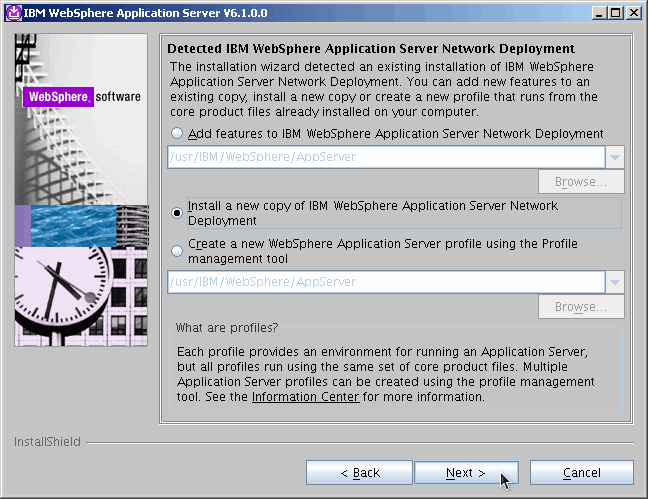
Task: Click the path field under Add features option
Action: [x=384, y=157]
